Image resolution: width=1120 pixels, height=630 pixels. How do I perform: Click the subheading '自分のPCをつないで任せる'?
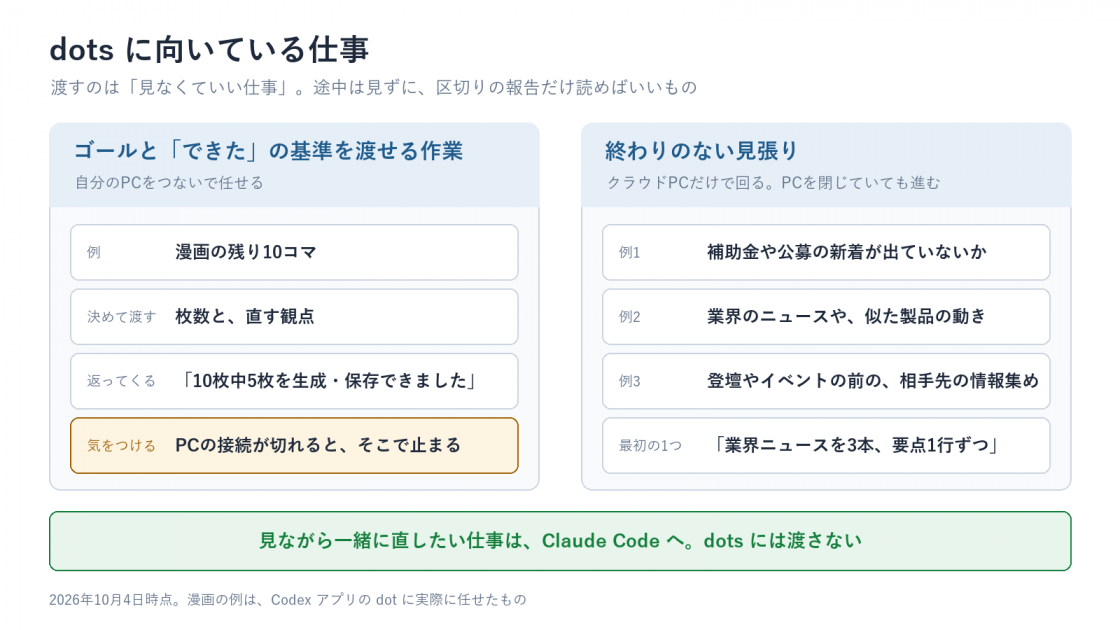169,183
